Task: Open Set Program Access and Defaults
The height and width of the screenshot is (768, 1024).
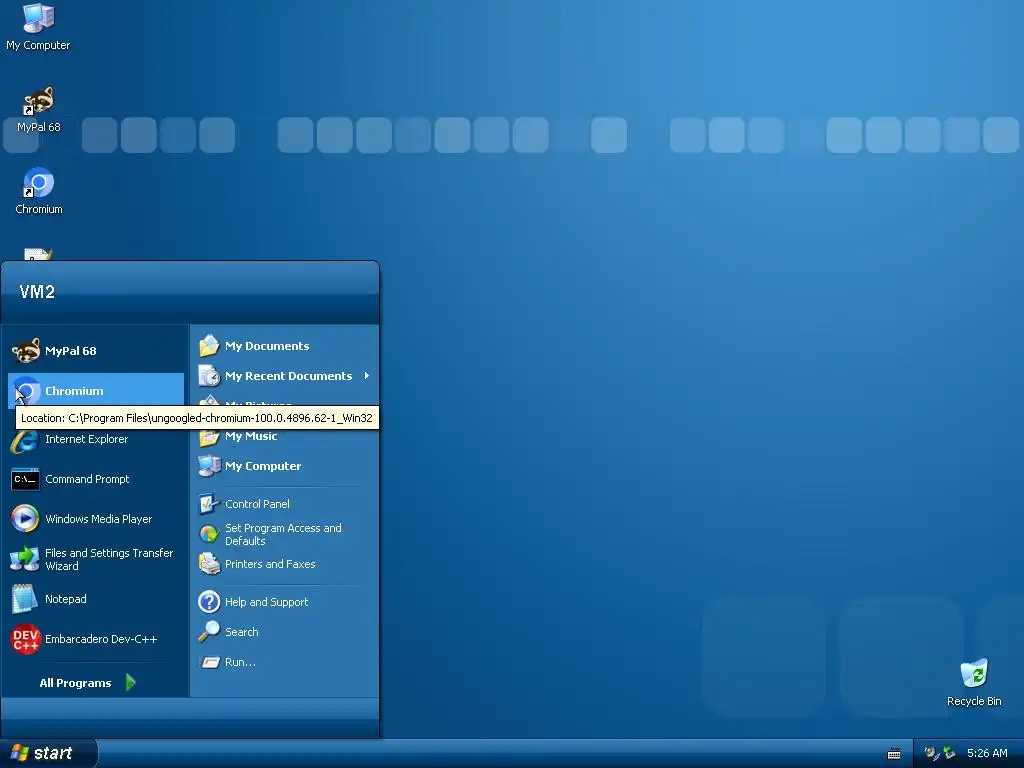Action: (285, 534)
